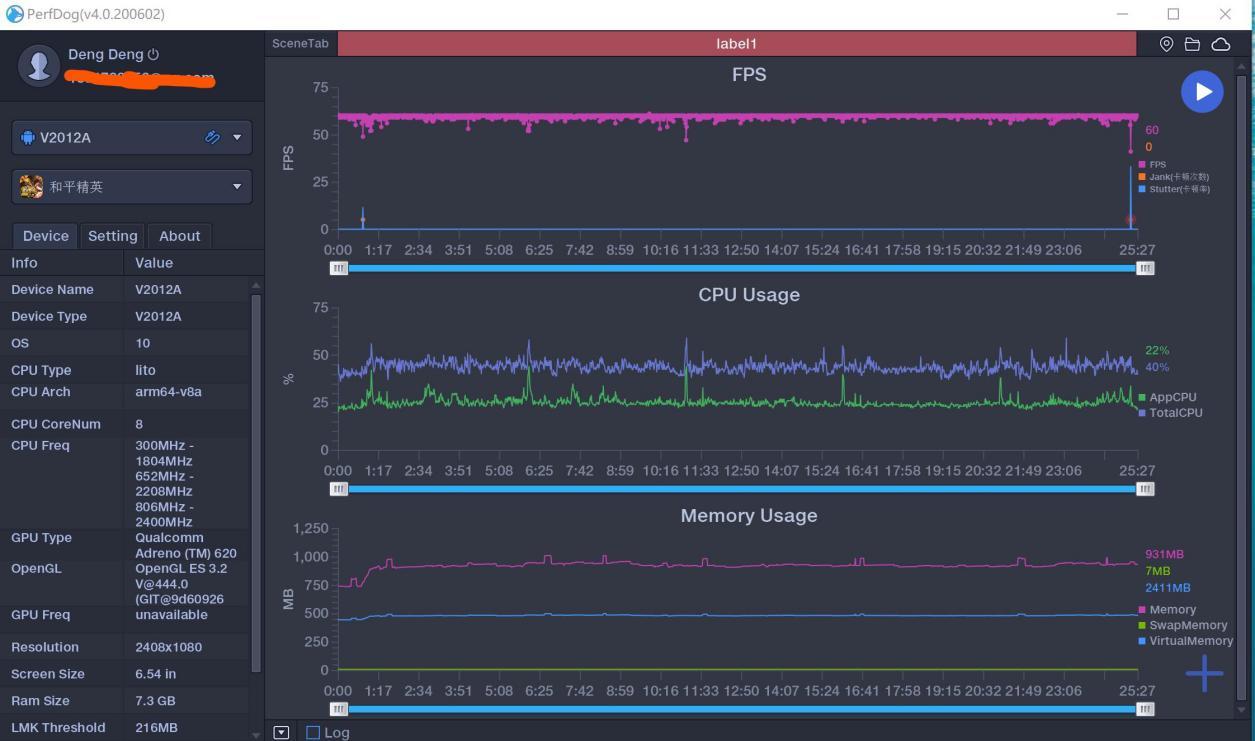Click the blue play record button

click(x=1202, y=91)
